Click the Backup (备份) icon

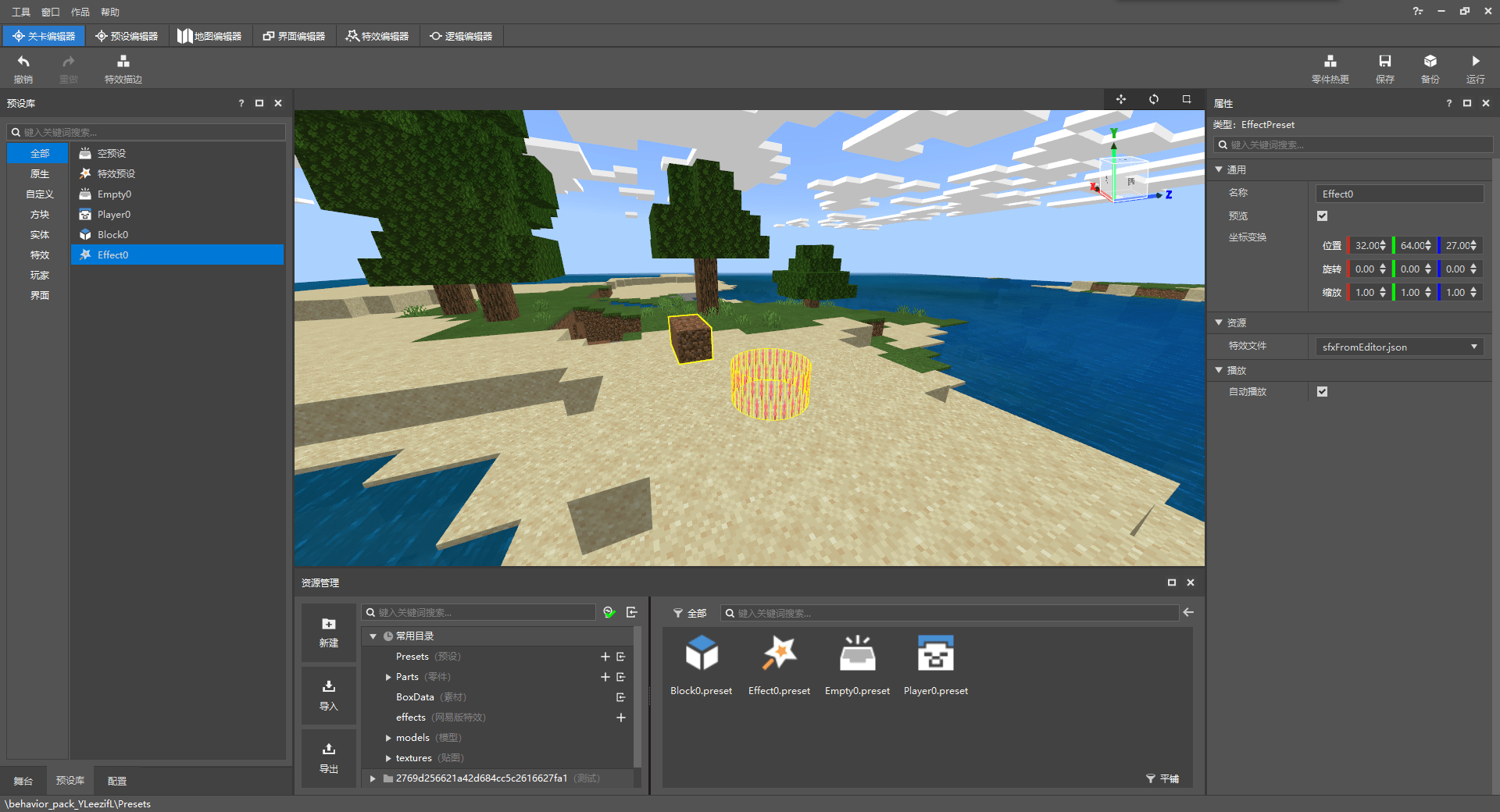pyautogui.click(x=1430, y=62)
